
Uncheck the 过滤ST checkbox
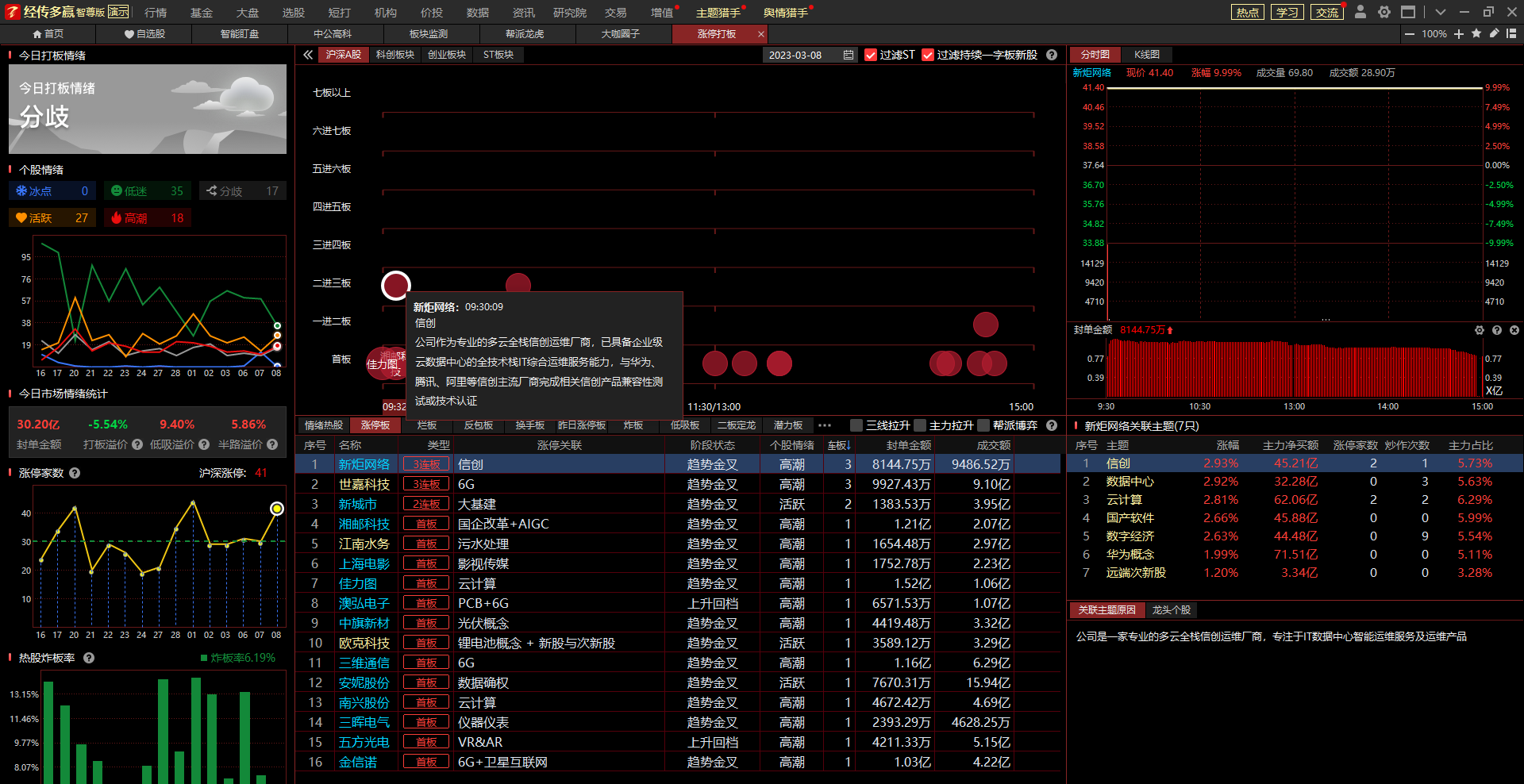871,55
